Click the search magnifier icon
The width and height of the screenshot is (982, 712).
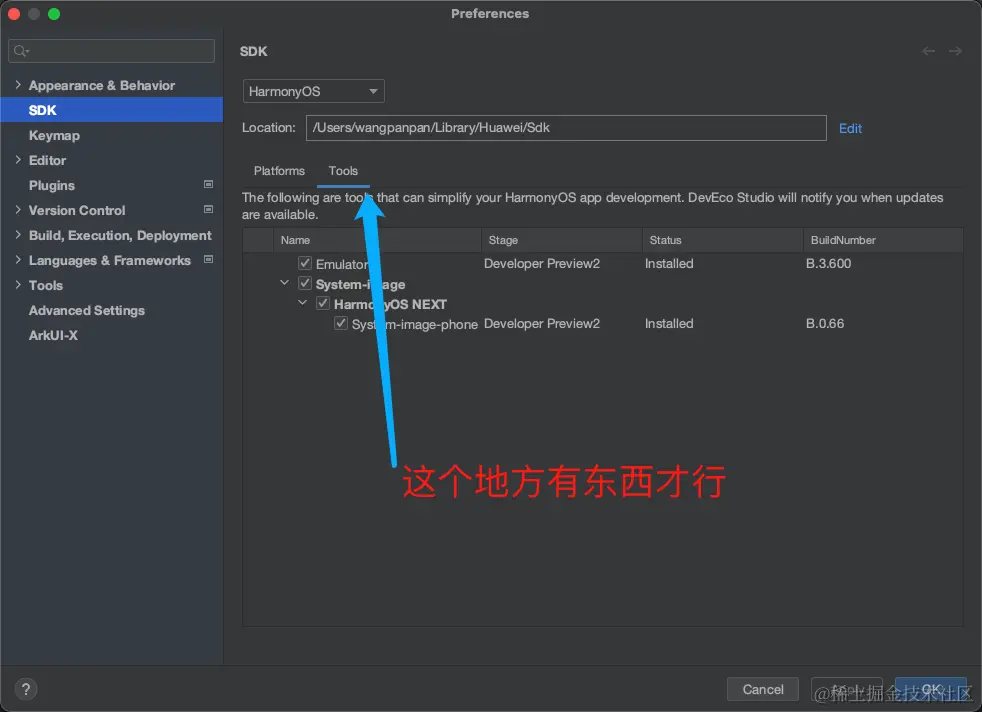point(20,51)
